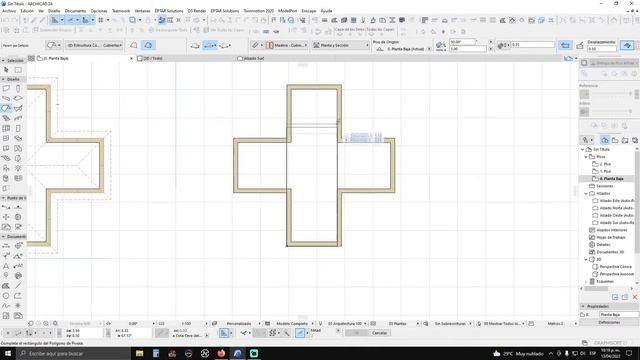Screen dimensions: 640x360
Task: Open the Windows Start menu
Action: coord(8,353)
